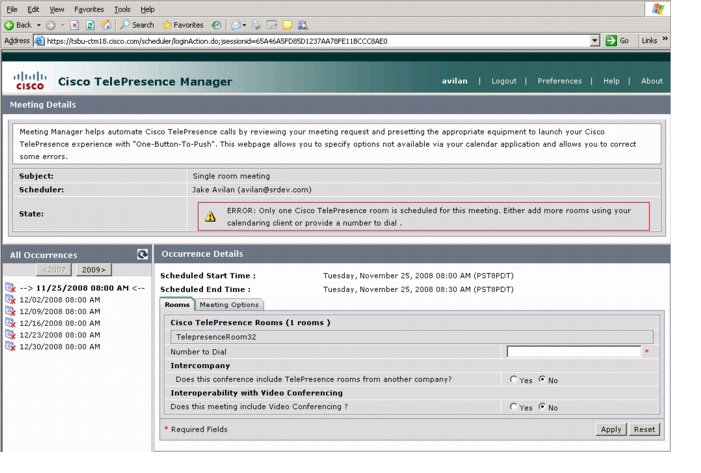Click the error icon beside 12/16/2008 occurrence

pos(10,322)
